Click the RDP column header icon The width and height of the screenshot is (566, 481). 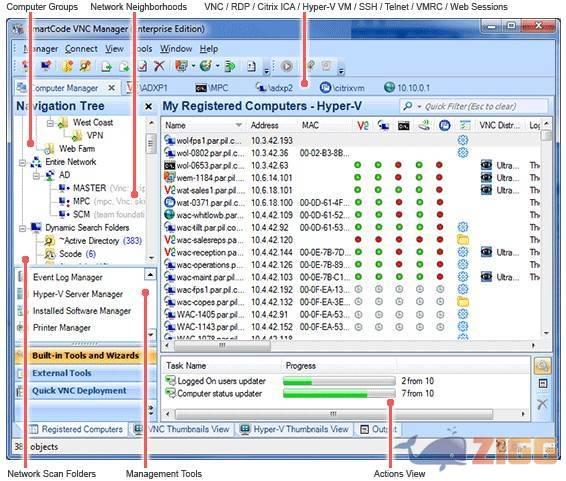tap(383, 126)
